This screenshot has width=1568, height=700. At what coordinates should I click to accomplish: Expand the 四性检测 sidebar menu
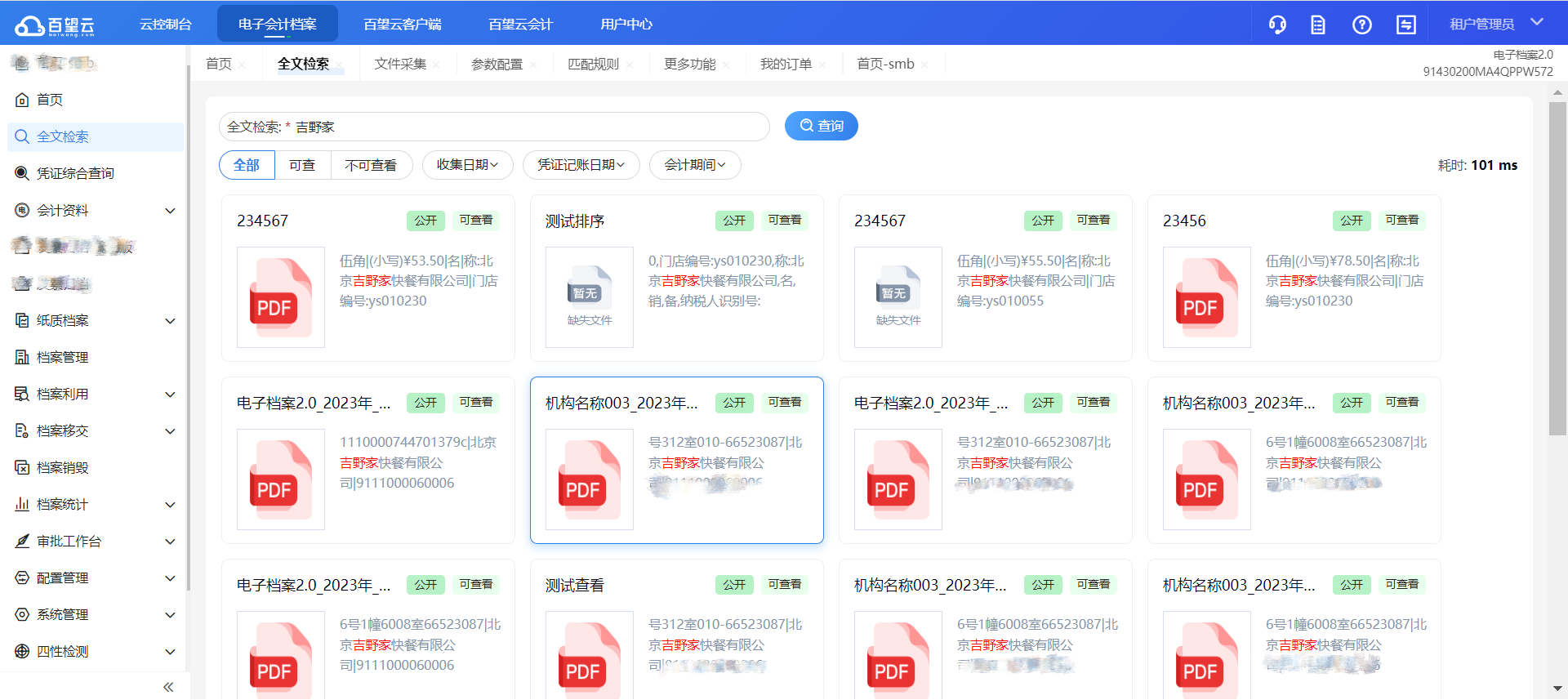[x=170, y=652]
